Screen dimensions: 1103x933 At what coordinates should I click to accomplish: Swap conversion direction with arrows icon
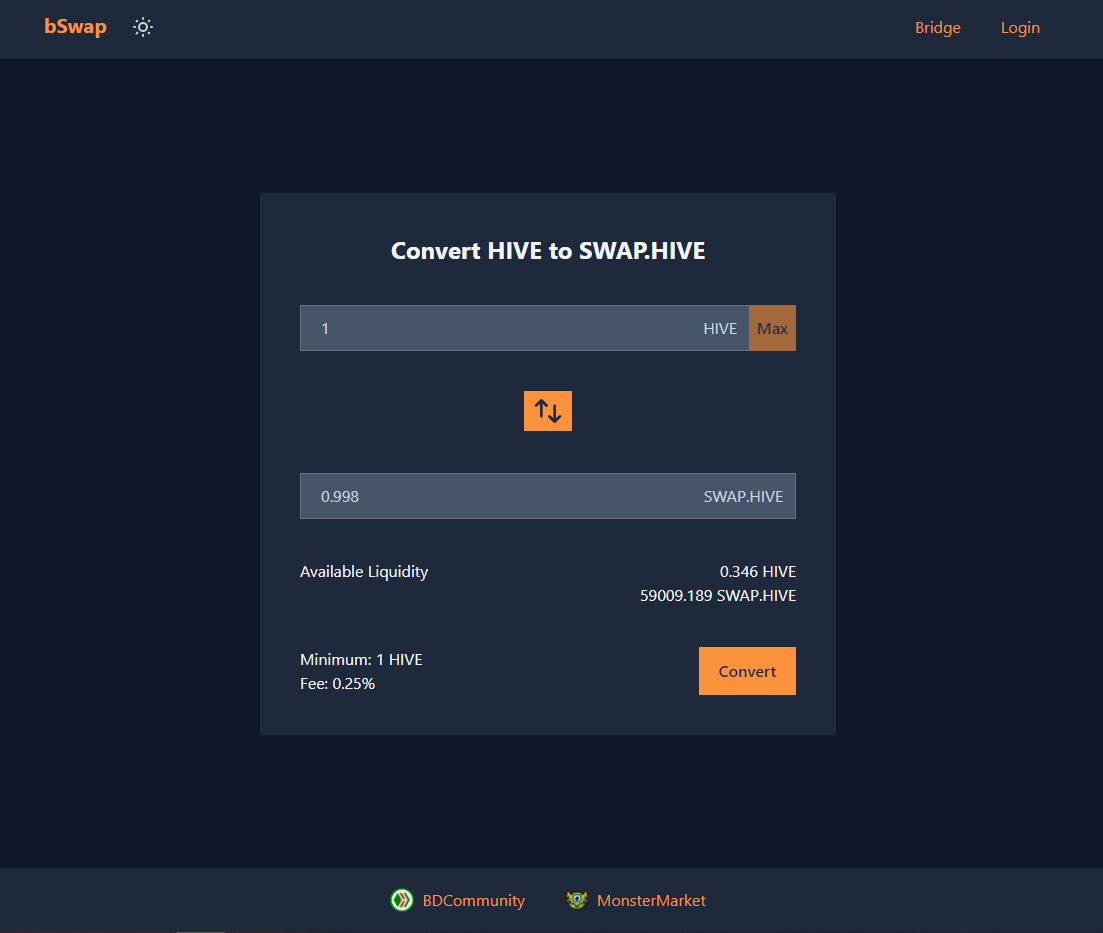pyautogui.click(x=548, y=411)
